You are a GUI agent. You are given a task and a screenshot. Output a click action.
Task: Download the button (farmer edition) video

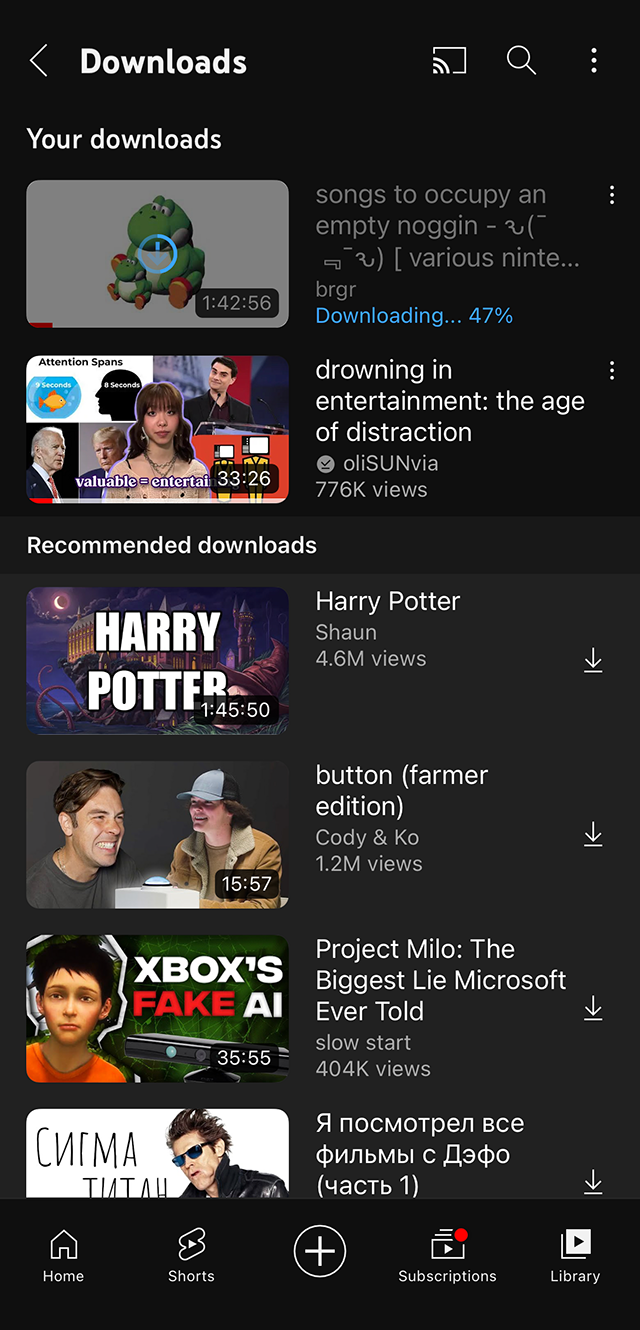click(x=593, y=834)
